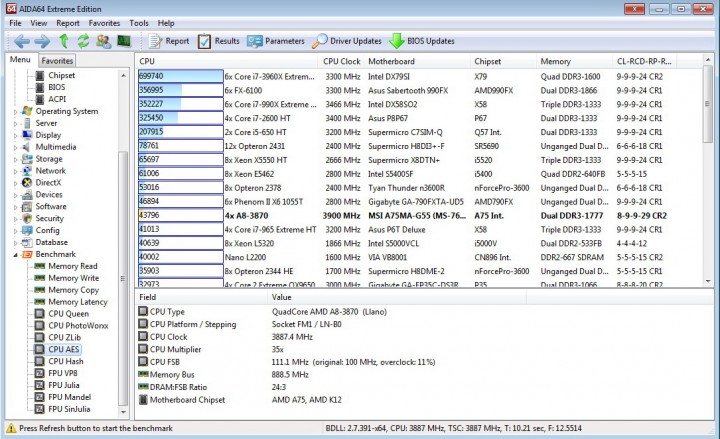Collapse the Benchmark node
The image size is (720, 439).
tap(15, 254)
